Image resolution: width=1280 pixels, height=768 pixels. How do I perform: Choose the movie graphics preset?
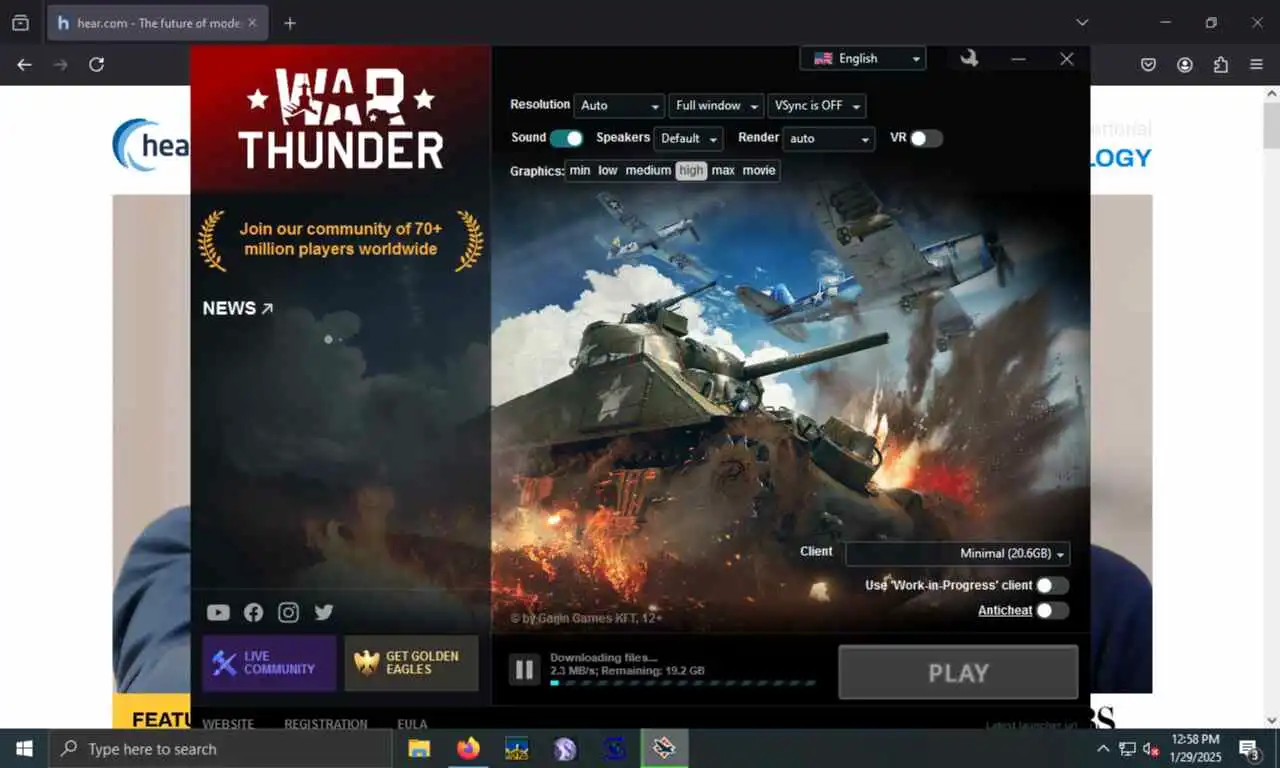click(759, 171)
